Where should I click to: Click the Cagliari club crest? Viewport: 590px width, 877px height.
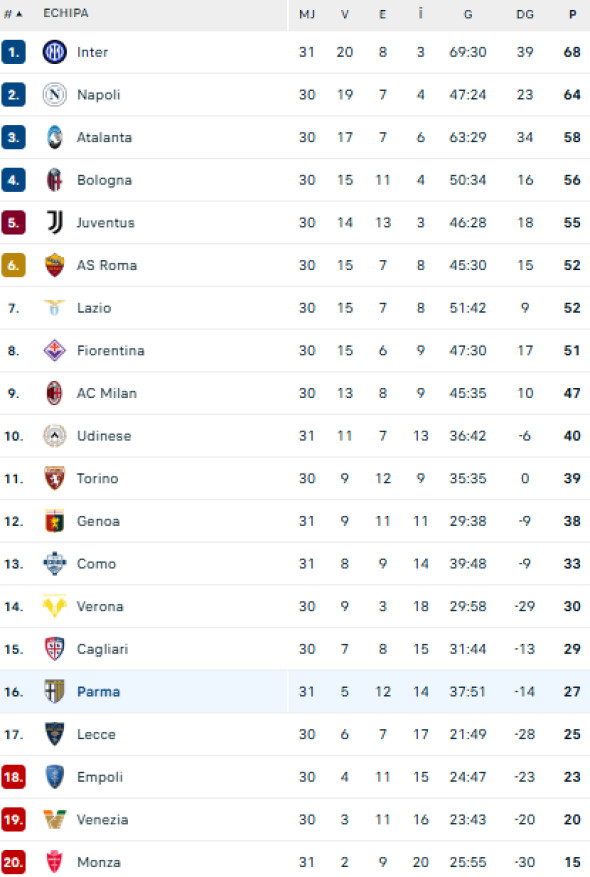click(x=53, y=649)
